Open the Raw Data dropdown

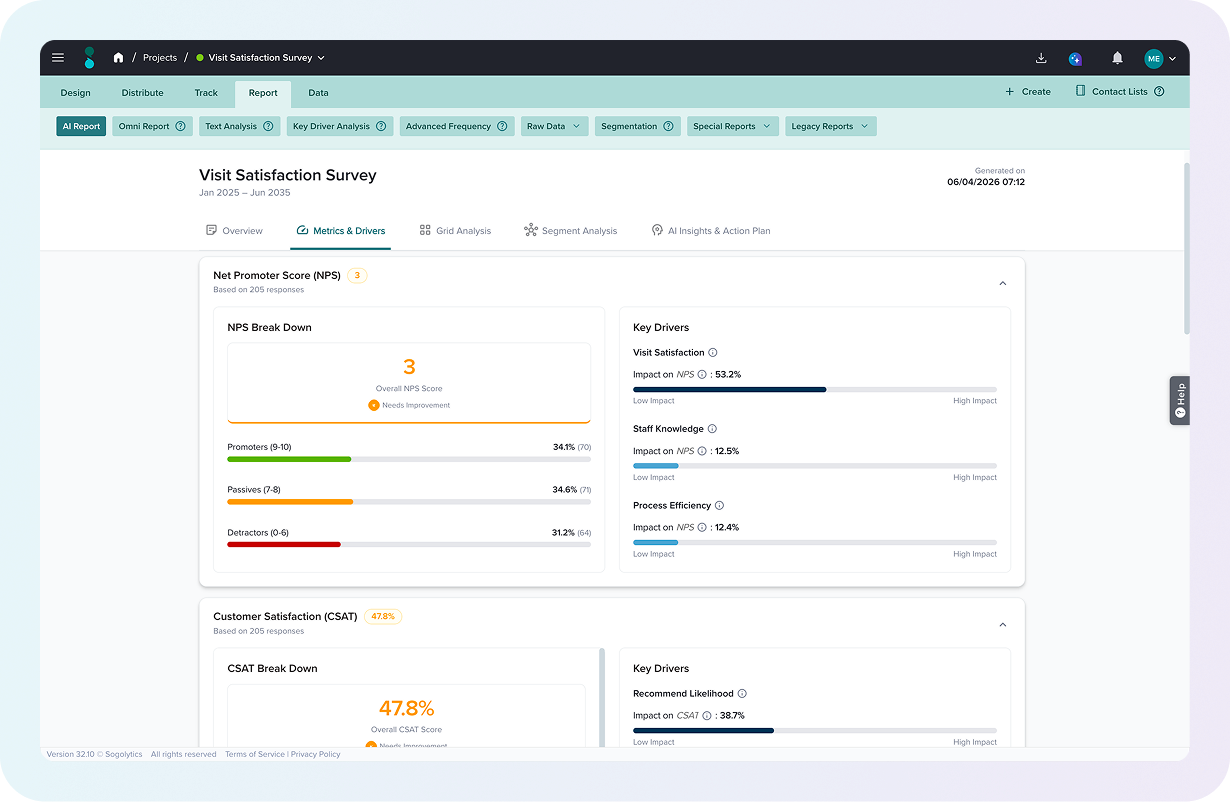pyautogui.click(x=554, y=127)
